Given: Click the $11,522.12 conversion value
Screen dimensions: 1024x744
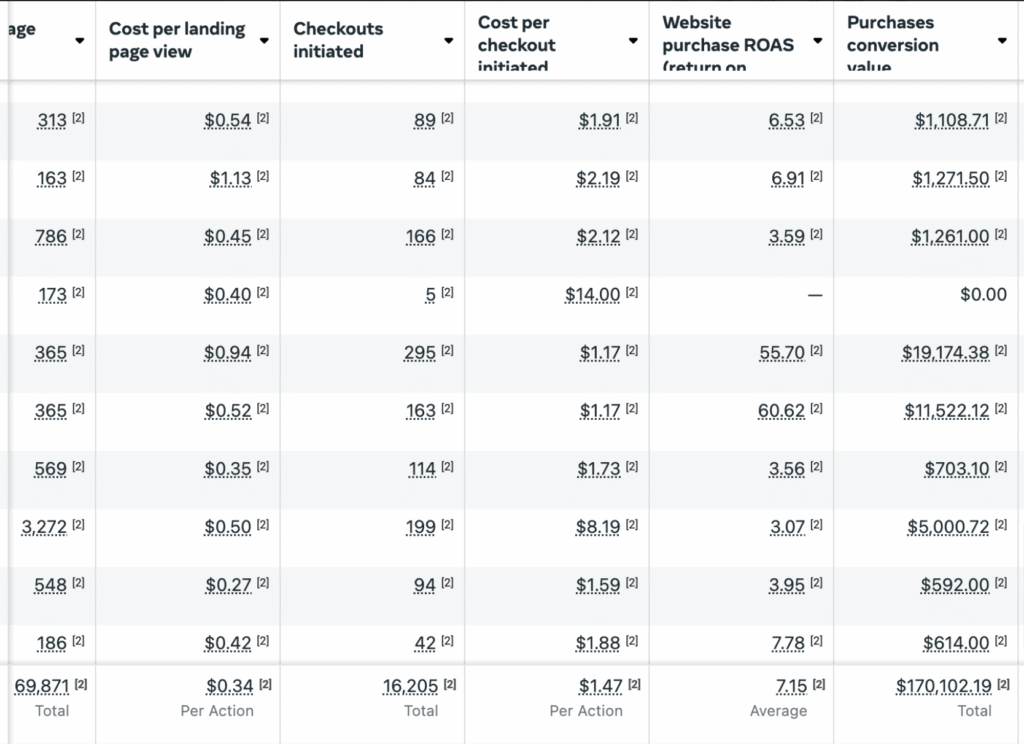Looking at the screenshot, I should click(948, 411).
